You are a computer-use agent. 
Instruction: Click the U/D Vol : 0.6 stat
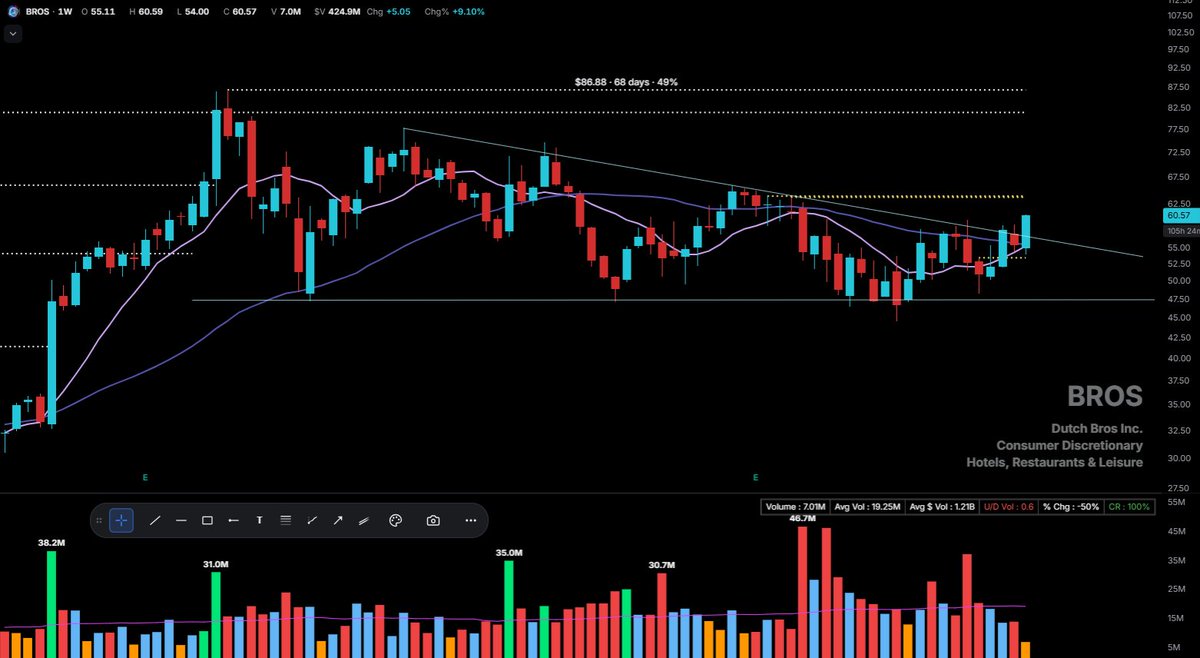[1009, 507]
